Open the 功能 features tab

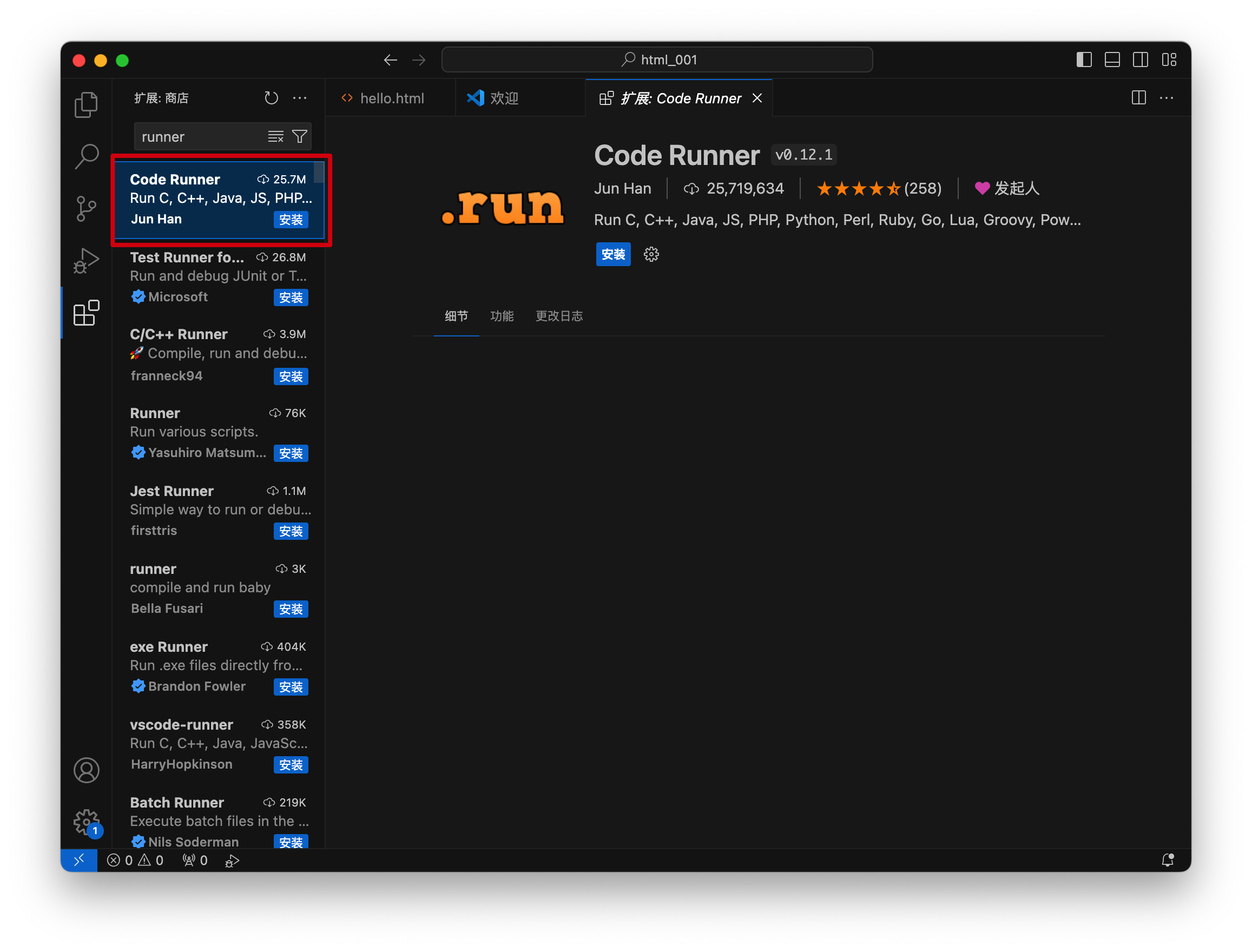pyautogui.click(x=502, y=316)
